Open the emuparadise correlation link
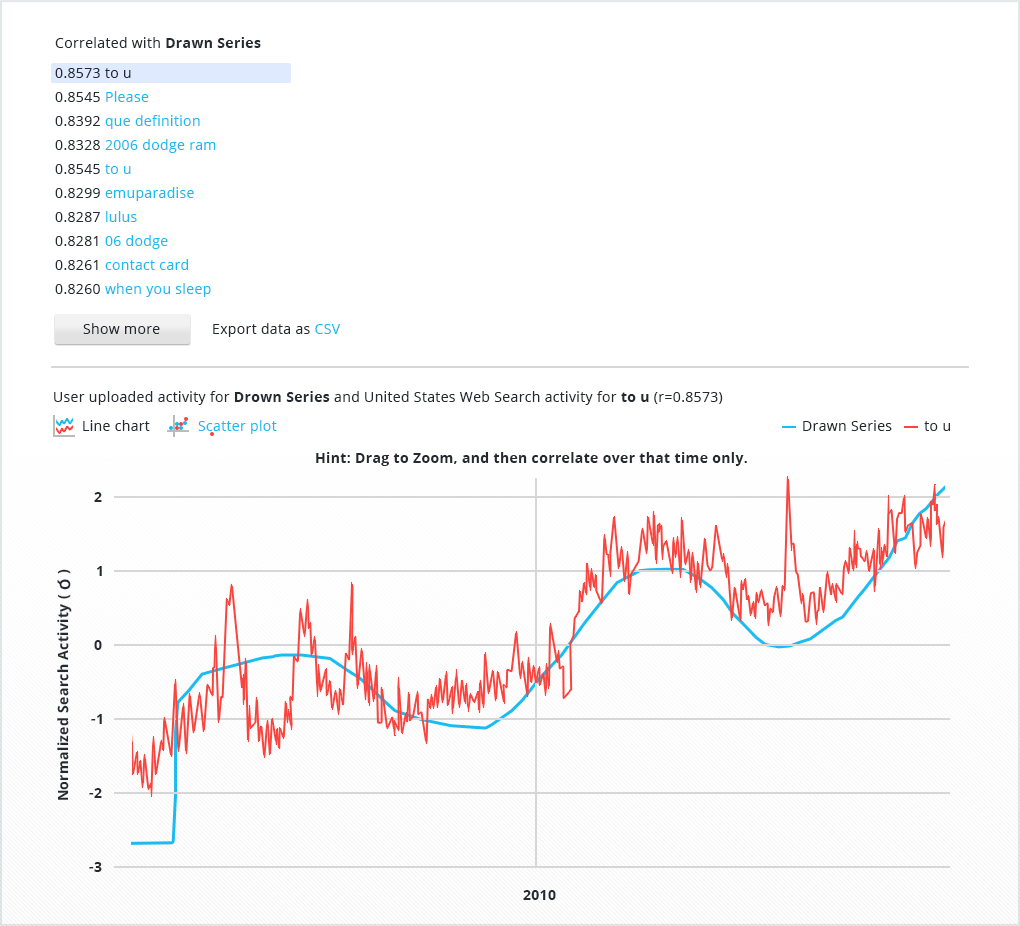The width and height of the screenshot is (1020, 926). pos(149,193)
